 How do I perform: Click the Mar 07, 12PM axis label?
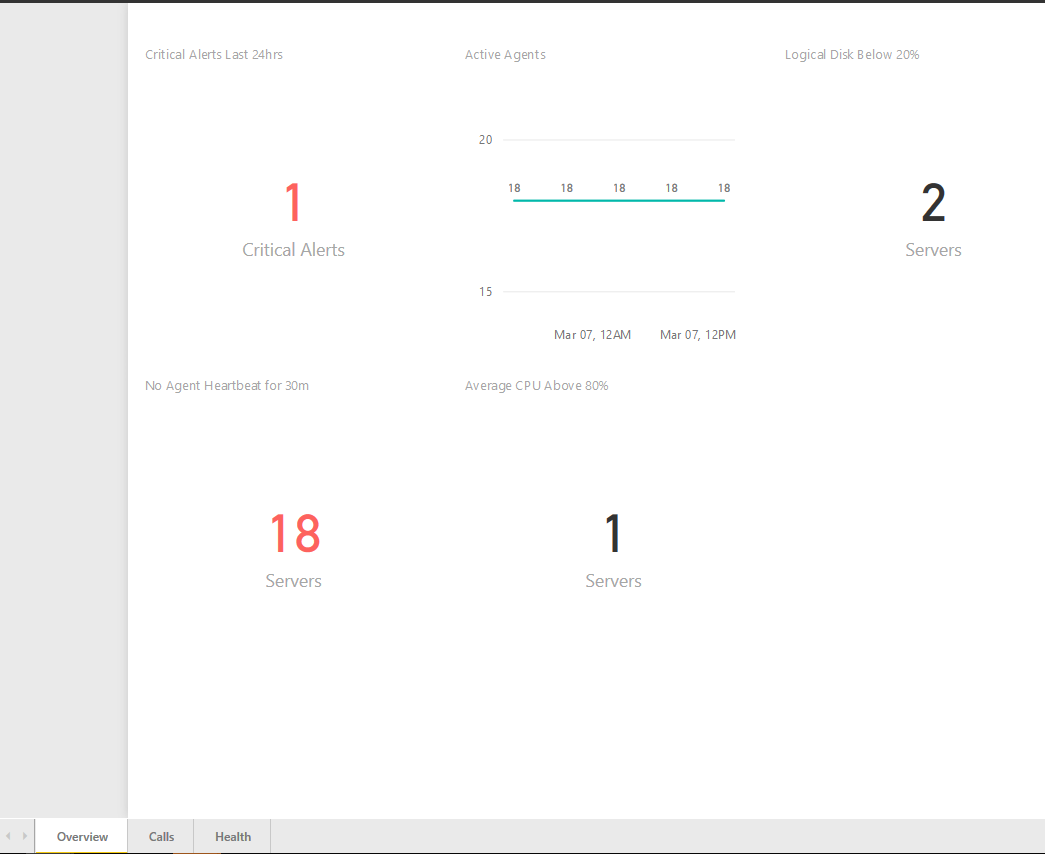698,335
